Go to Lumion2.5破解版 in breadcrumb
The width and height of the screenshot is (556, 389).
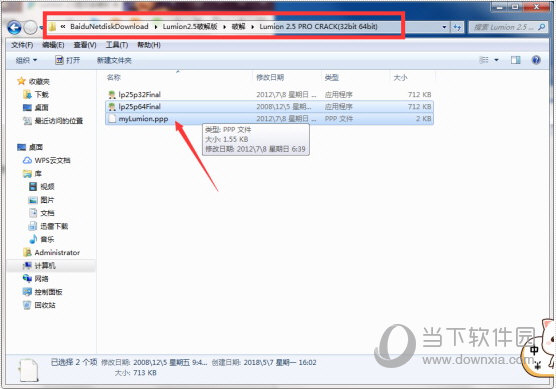click(x=190, y=27)
